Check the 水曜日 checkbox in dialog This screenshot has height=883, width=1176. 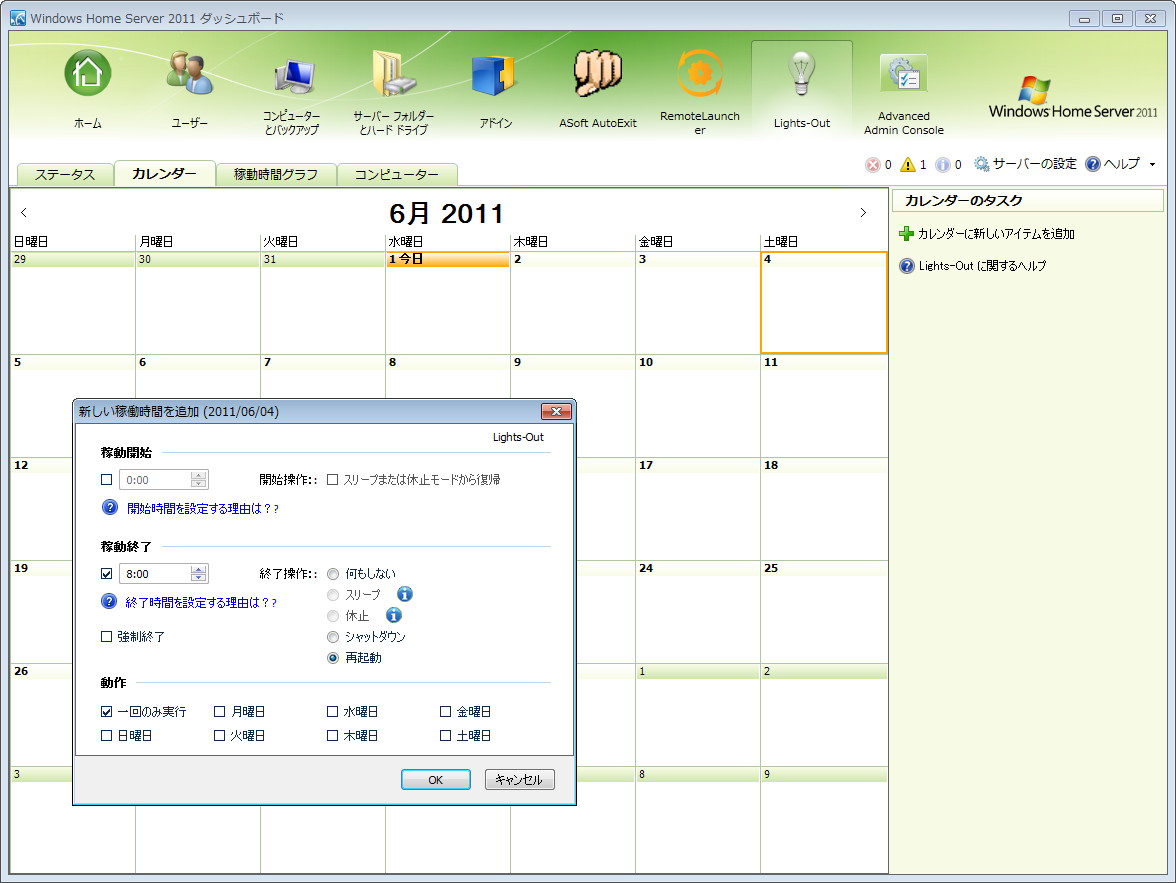tap(332, 711)
